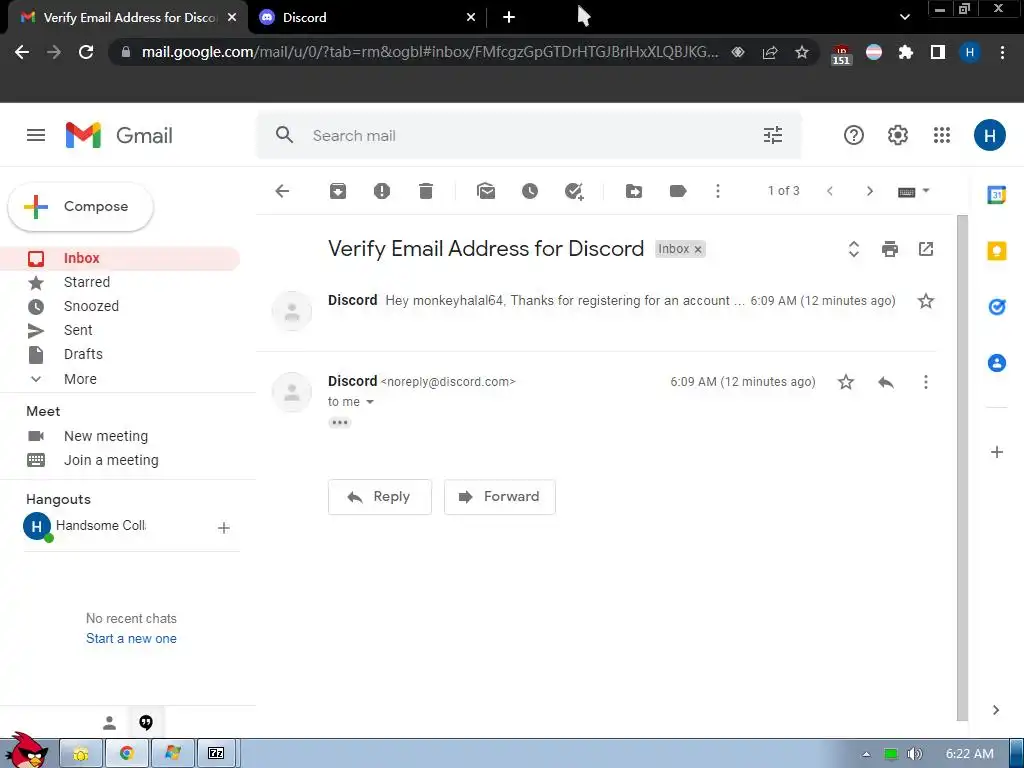The image size is (1024, 768).
Task: Hide the side panel chevron
Action: [996, 710]
